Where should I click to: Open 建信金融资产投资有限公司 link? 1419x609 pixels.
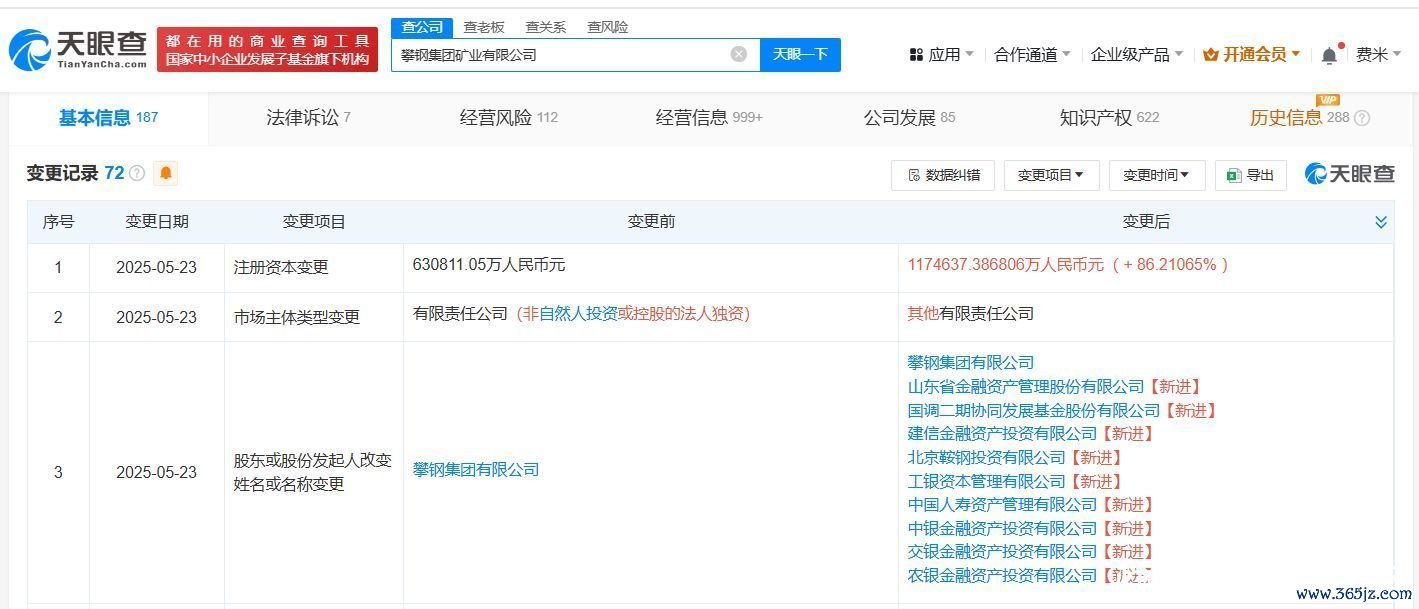1002,433
